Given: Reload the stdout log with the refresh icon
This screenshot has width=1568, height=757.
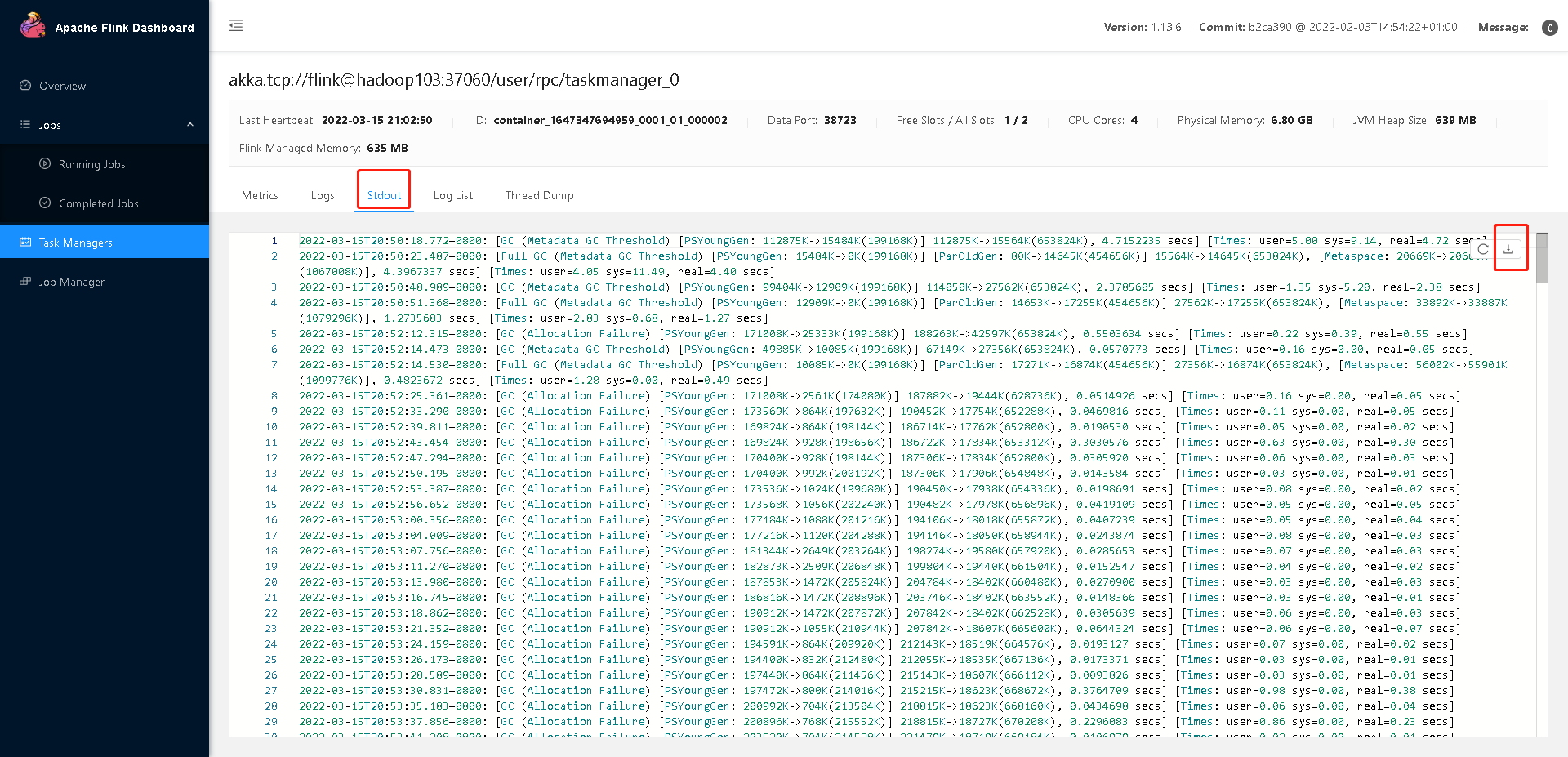Looking at the screenshot, I should pyautogui.click(x=1483, y=249).
